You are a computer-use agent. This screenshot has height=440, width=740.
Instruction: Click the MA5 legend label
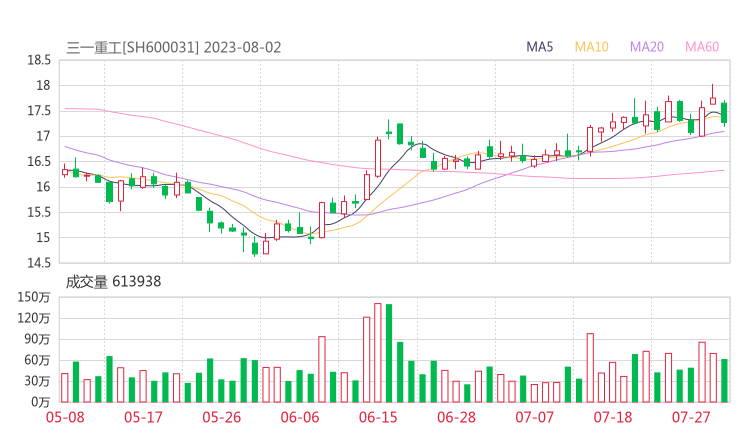point(539,47)
